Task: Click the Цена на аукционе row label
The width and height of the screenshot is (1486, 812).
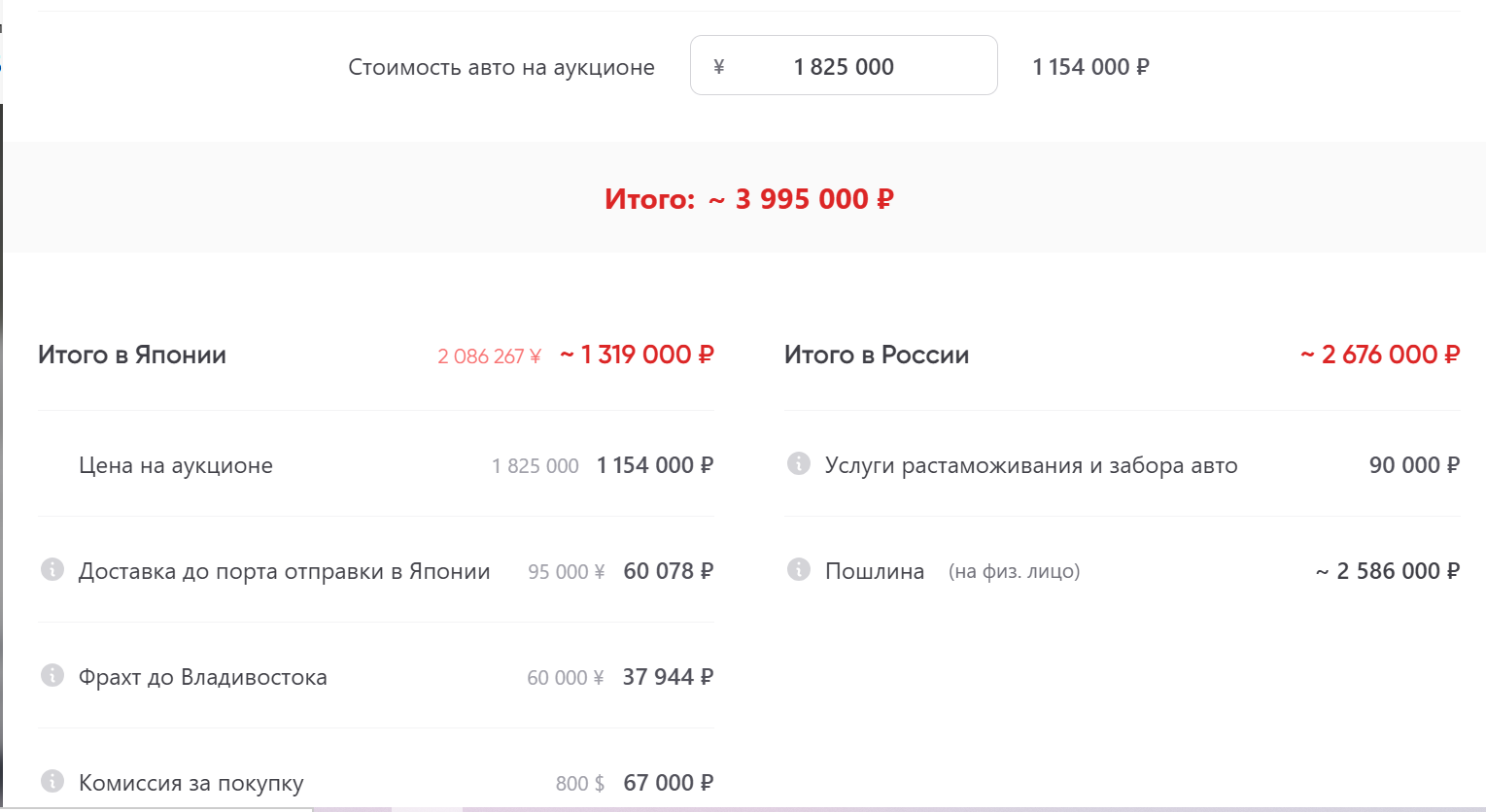Action: click(x=176, y=465)
